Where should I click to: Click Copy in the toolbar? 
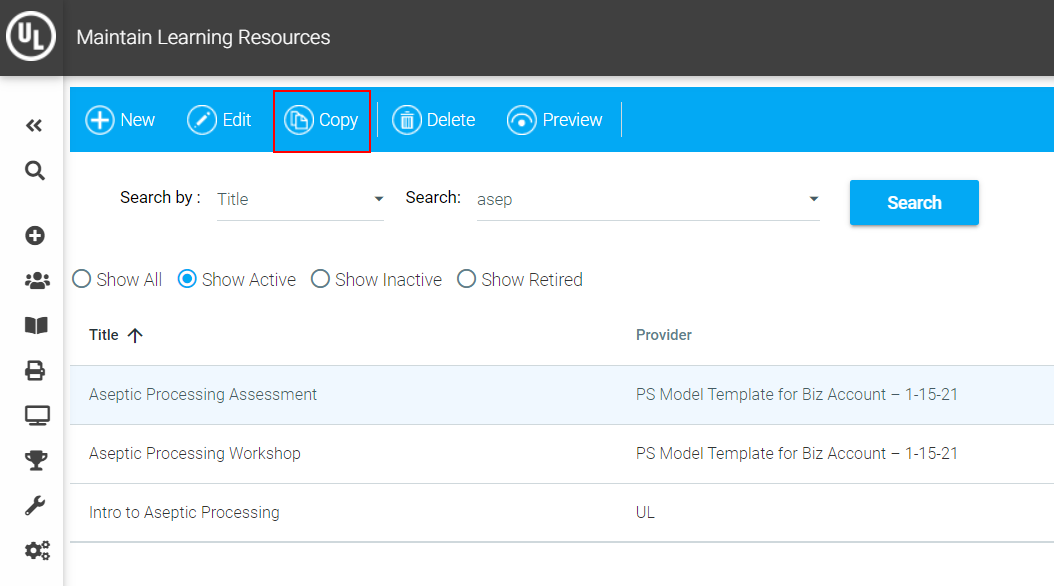(322, 121)
